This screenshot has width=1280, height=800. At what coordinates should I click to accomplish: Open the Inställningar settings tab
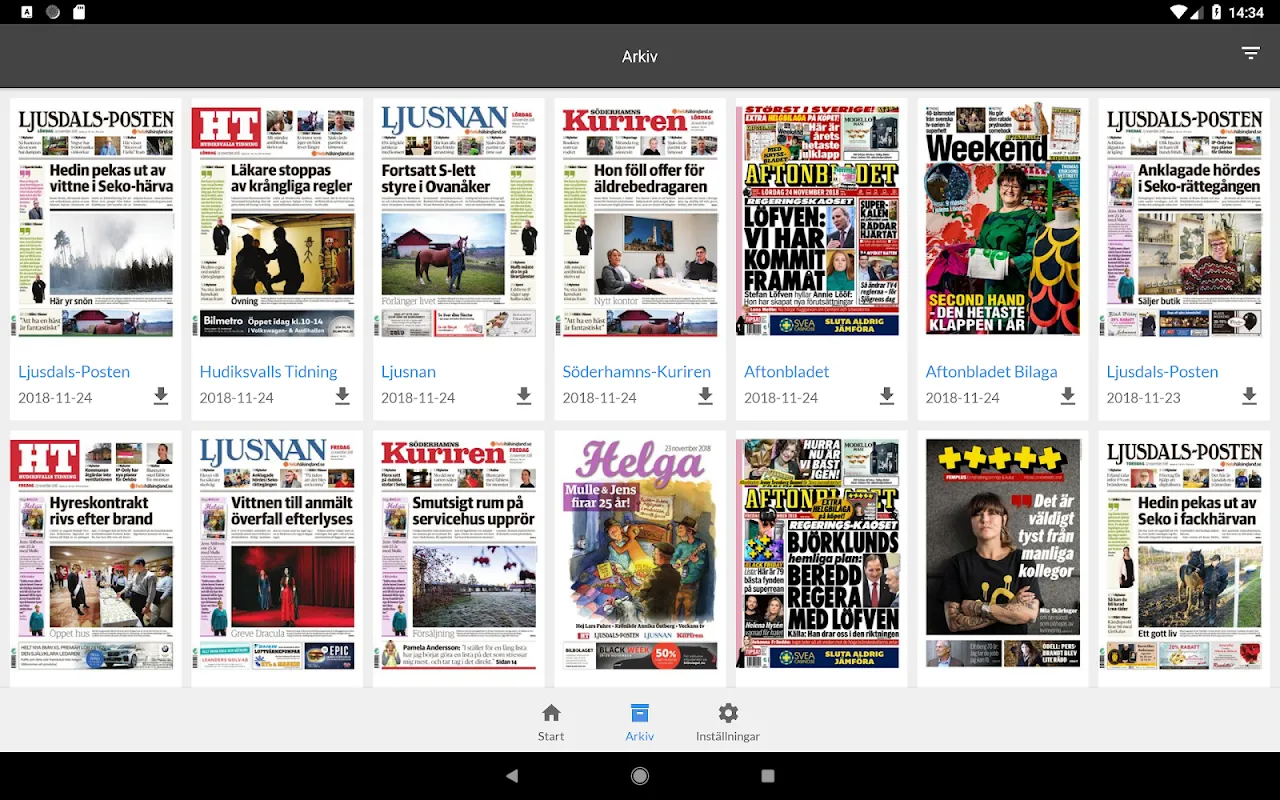pyautogui.click(x=728, y=722)
